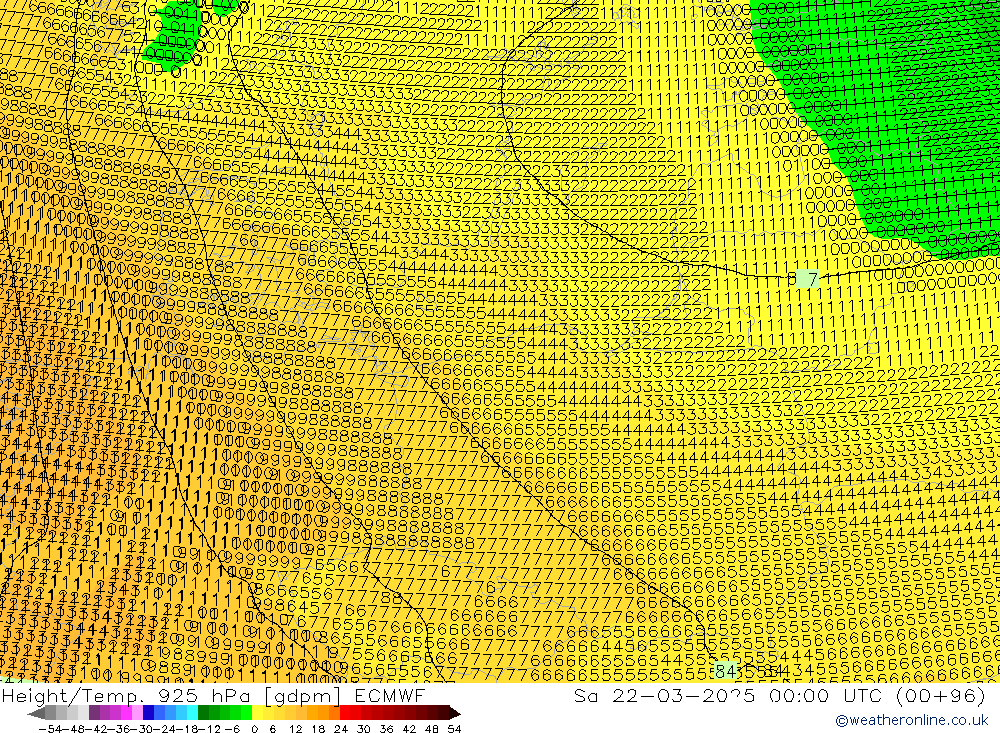The height and width of the screenshot is (733, 1000).
Task: Click the '12' value on the temperature legend
Action: [x=296, y=729]
